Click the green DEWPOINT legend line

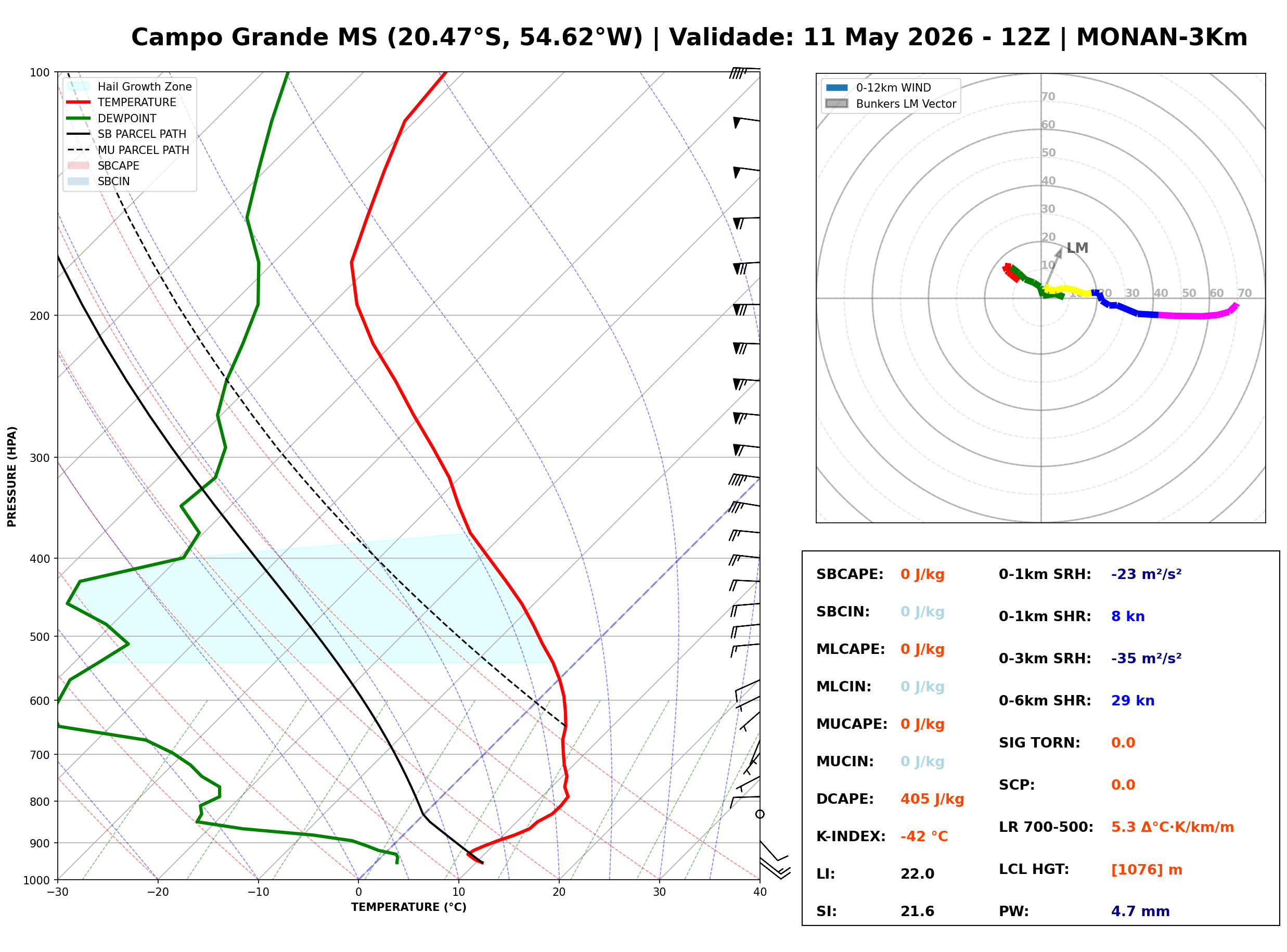[79, 118]
